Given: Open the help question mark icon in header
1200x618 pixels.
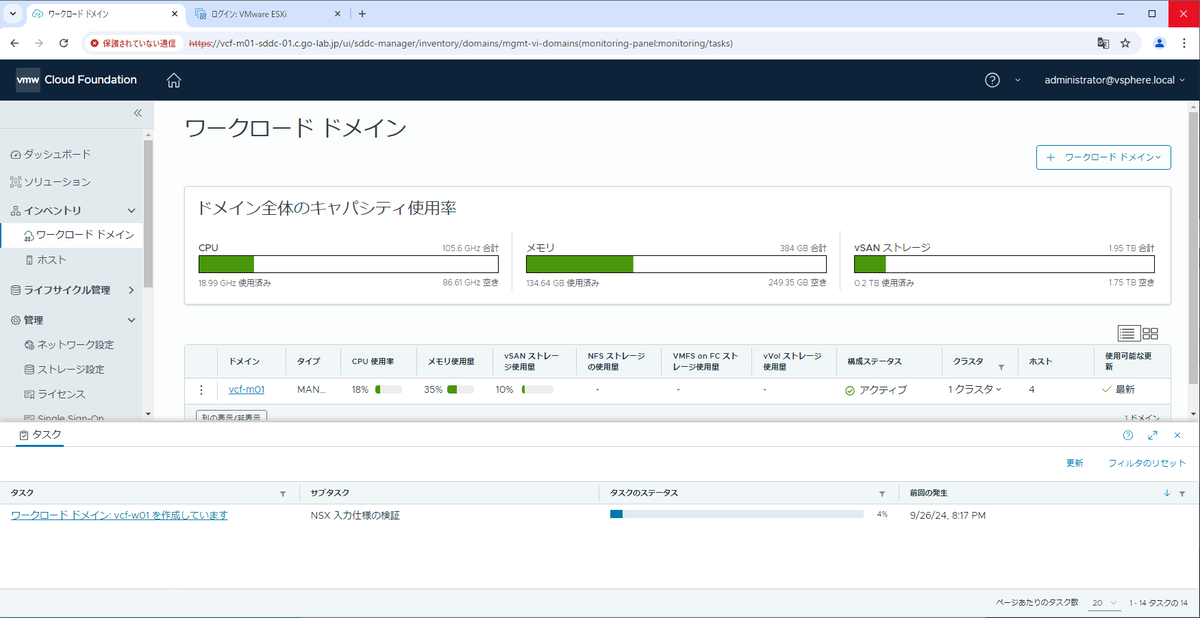Looking at the screenshot, I should 992,80.
